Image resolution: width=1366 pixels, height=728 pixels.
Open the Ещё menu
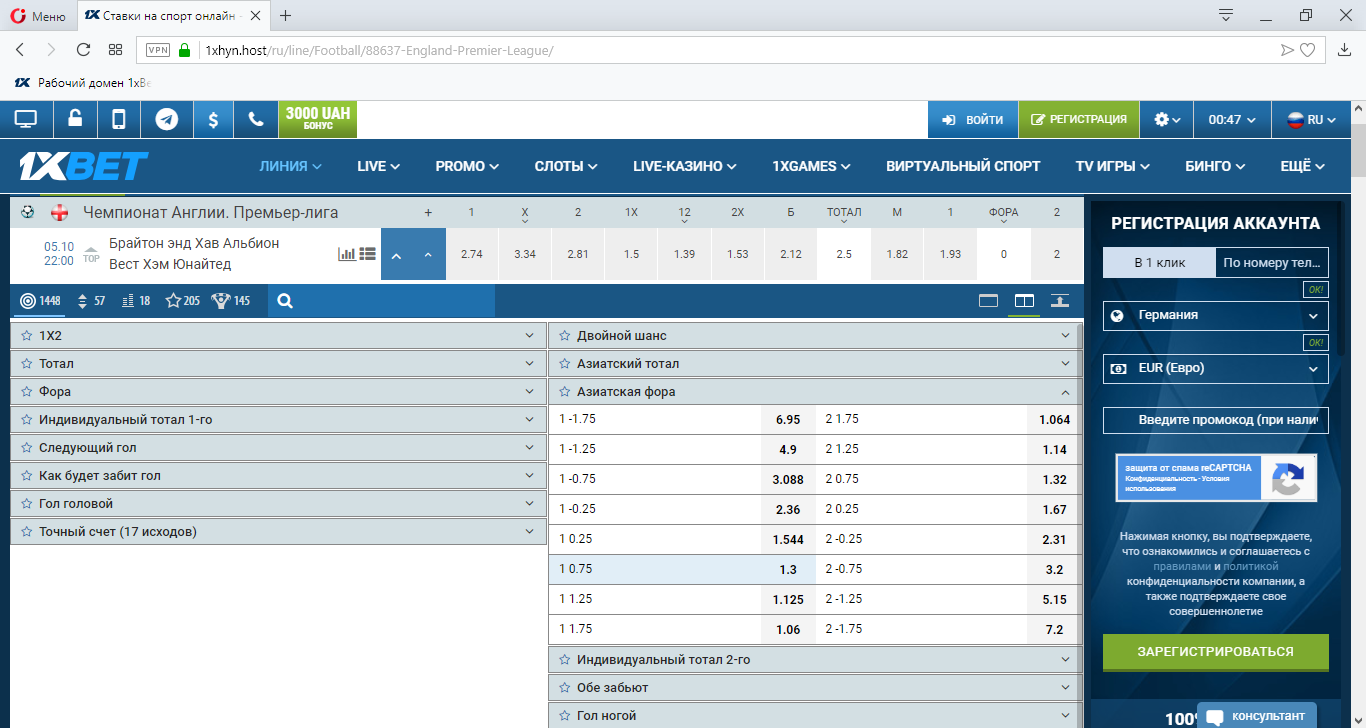pos(1302,166)
